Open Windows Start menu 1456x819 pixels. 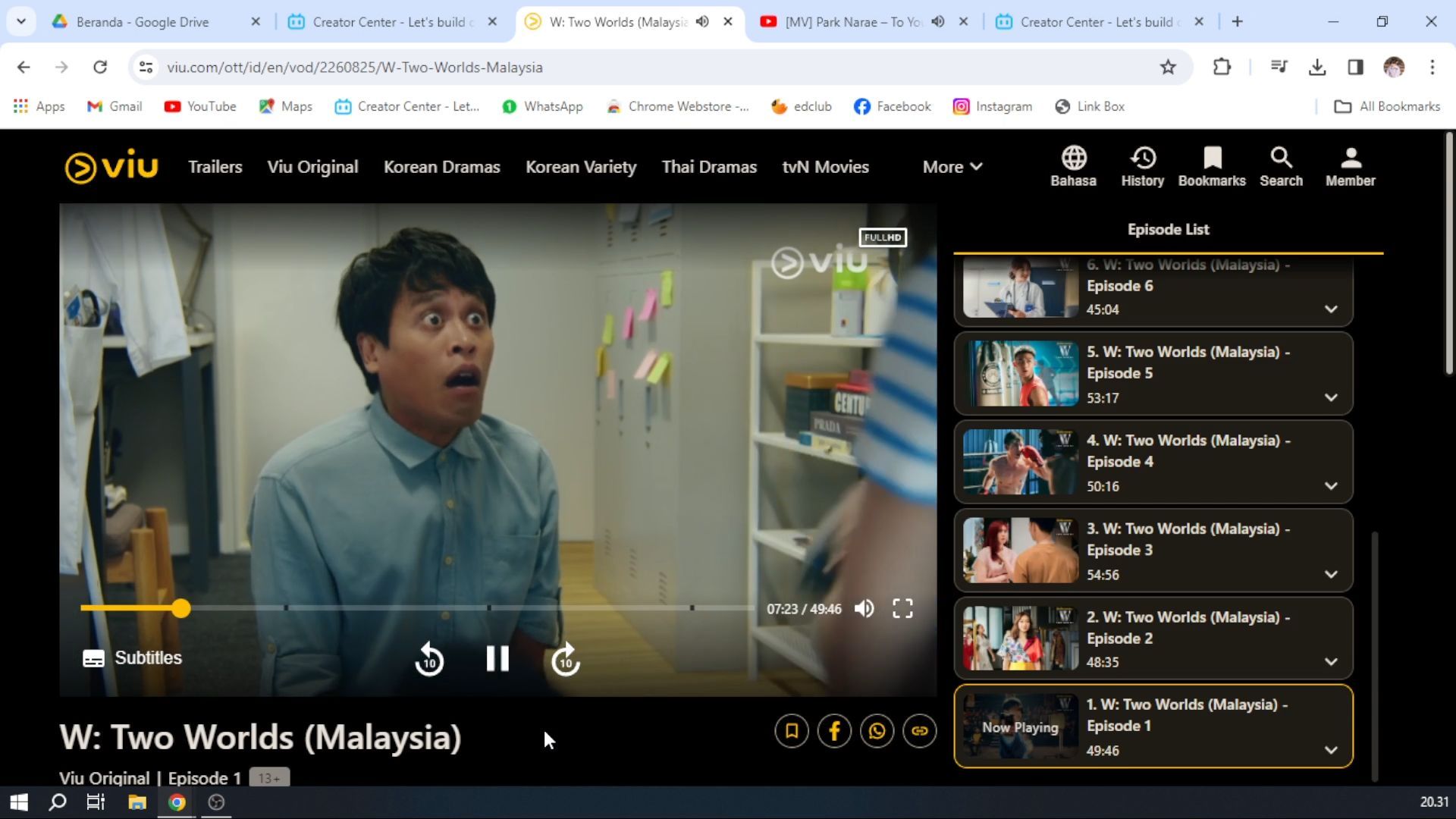point(19,802)
